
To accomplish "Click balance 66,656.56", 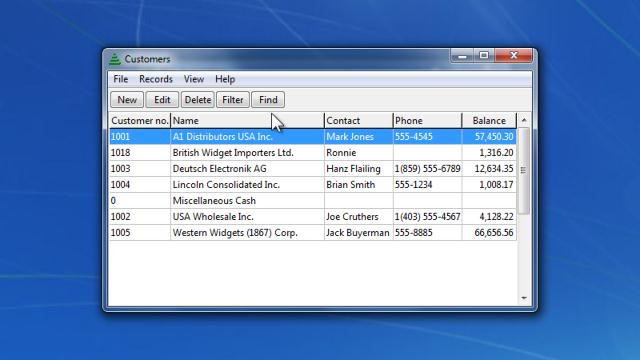I will point(489,233).
